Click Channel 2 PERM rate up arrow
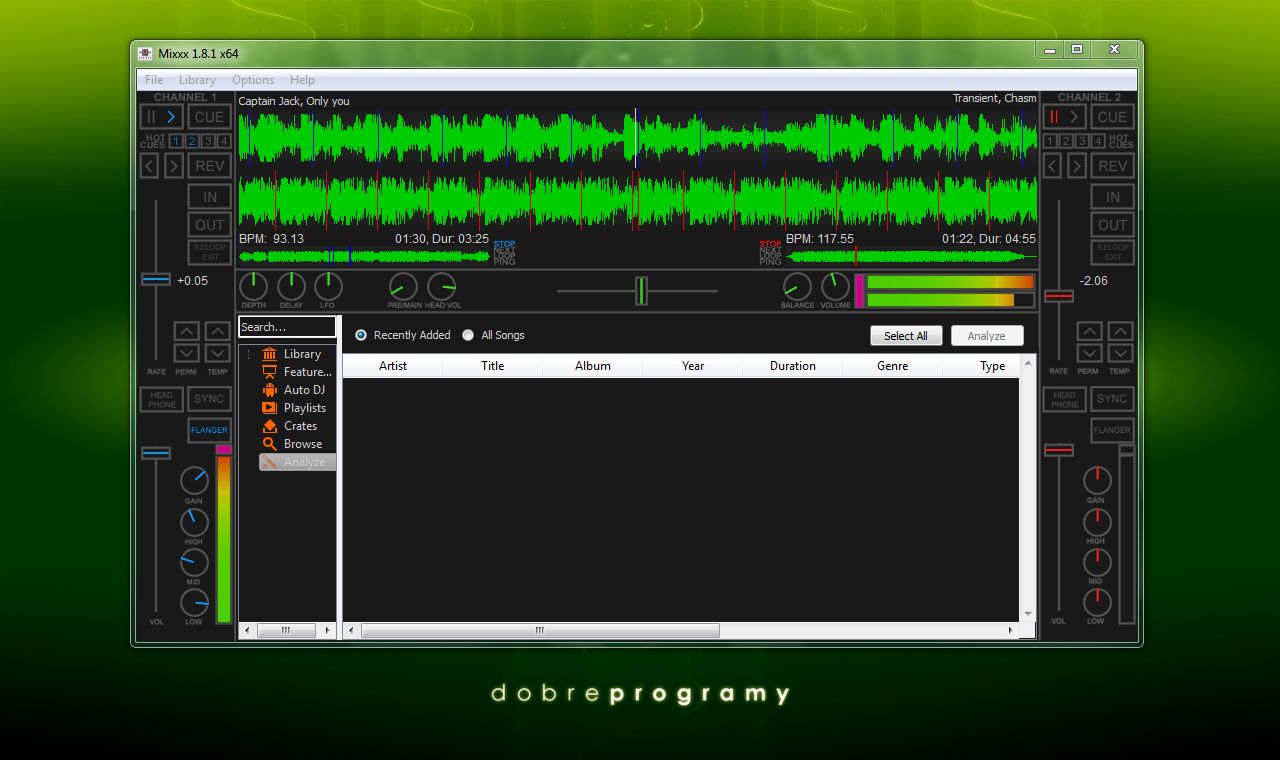1280x760 pixels. pyautogui.click(x=1089, y=331)
